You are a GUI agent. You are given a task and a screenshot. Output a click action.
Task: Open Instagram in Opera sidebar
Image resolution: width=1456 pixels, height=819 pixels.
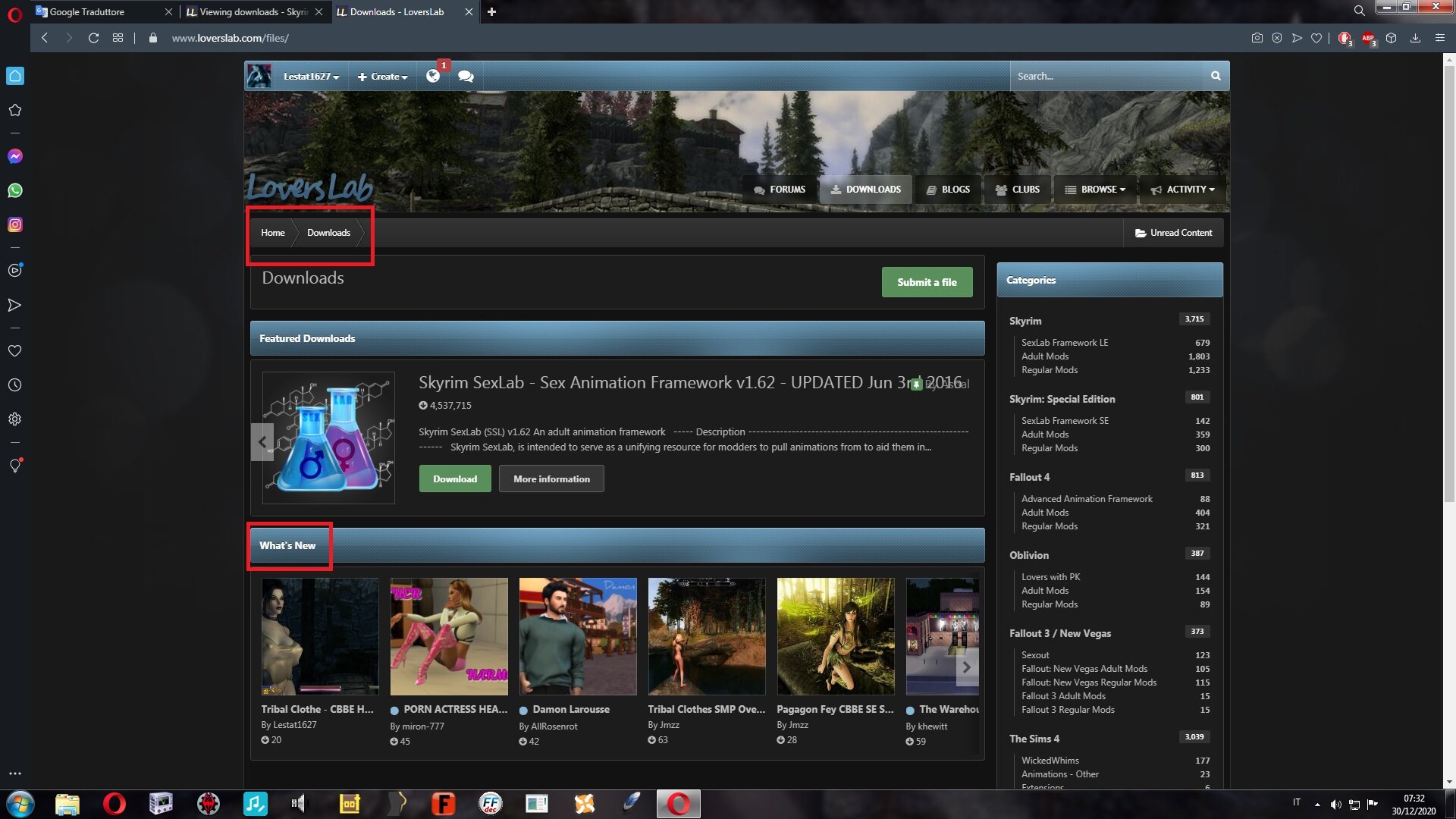tap(15, 224)
